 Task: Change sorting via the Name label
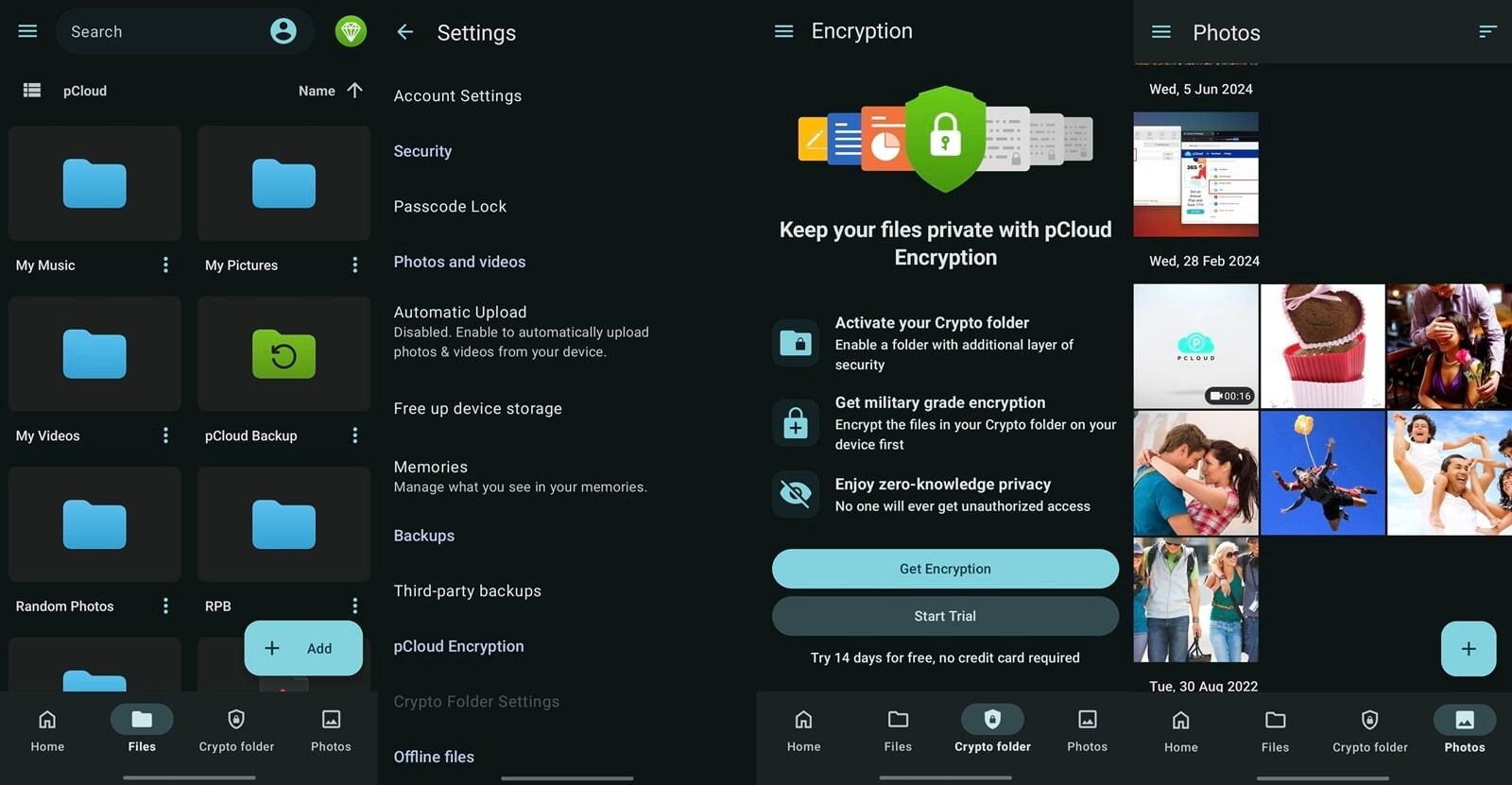(x=317, y=91)
